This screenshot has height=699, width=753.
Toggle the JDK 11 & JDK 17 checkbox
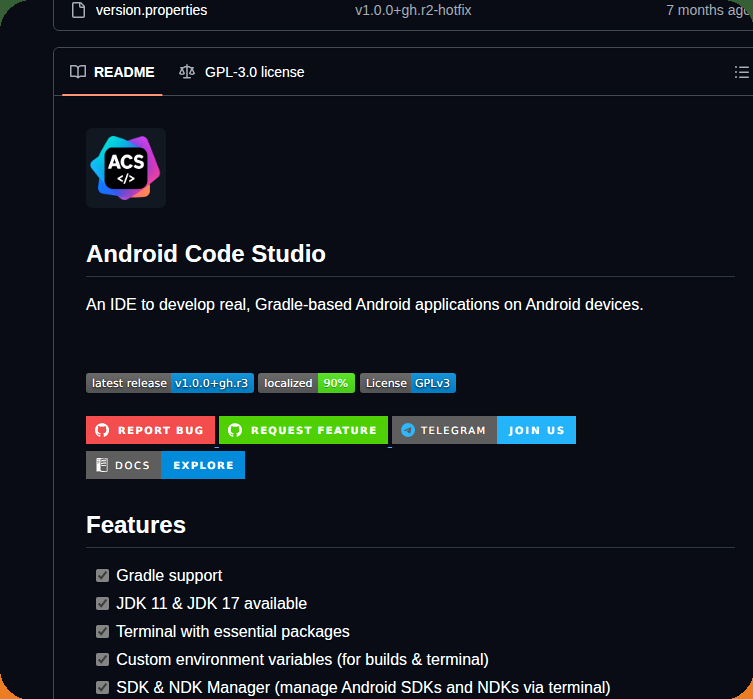coord(102,603)
